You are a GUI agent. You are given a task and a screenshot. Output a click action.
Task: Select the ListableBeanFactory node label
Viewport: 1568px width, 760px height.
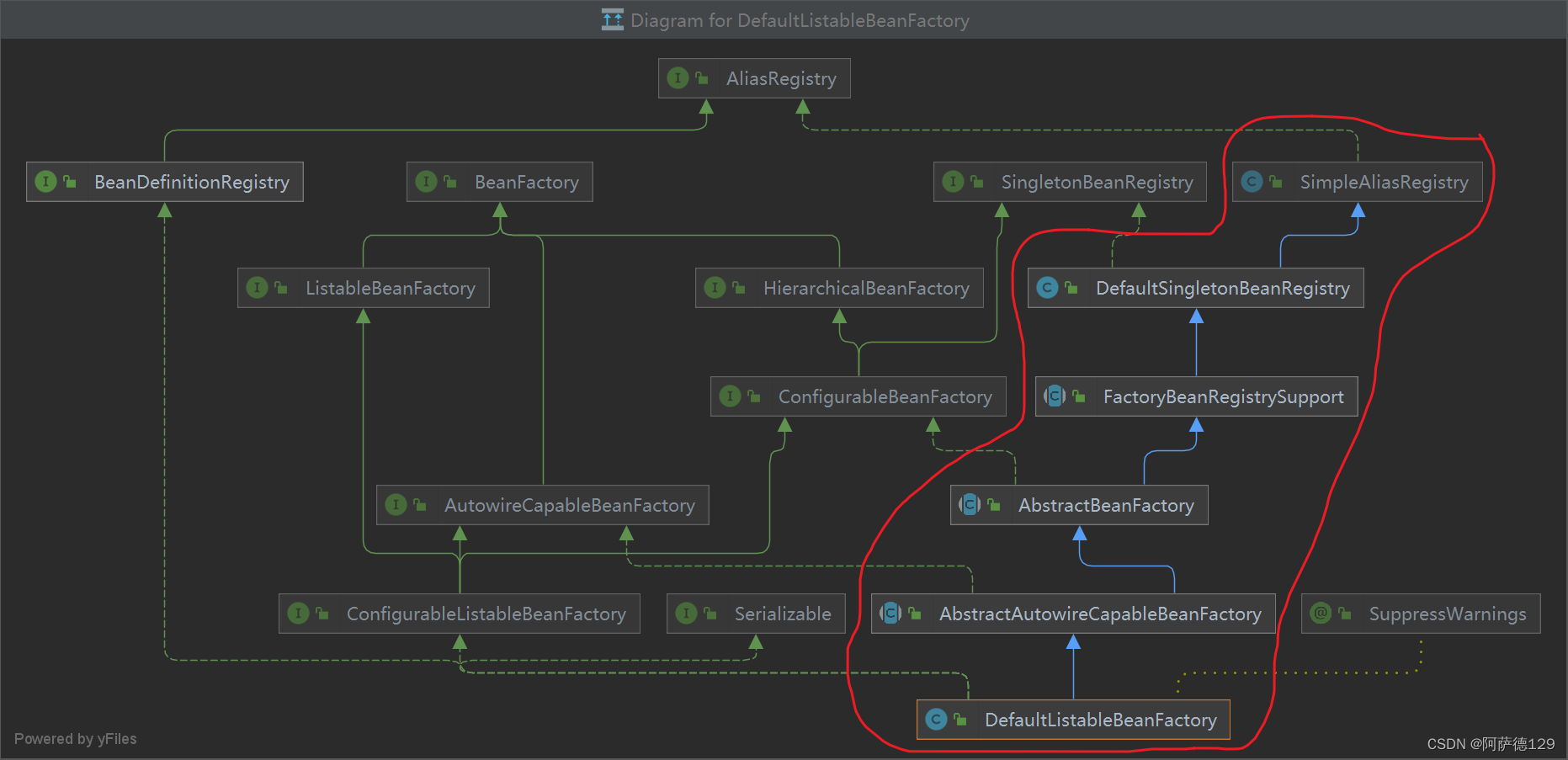point(391,289)
